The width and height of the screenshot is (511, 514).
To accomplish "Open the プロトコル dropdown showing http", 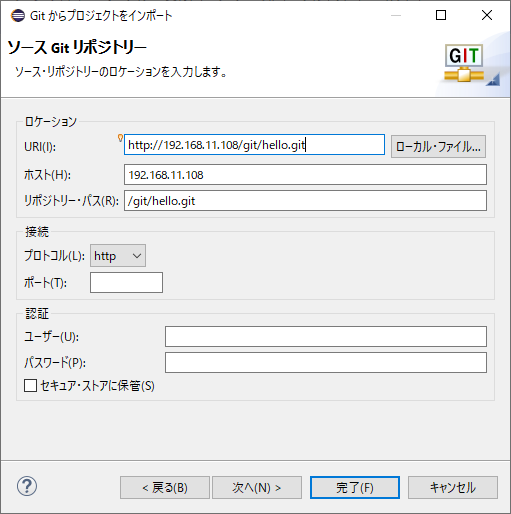I will (118, 256).
